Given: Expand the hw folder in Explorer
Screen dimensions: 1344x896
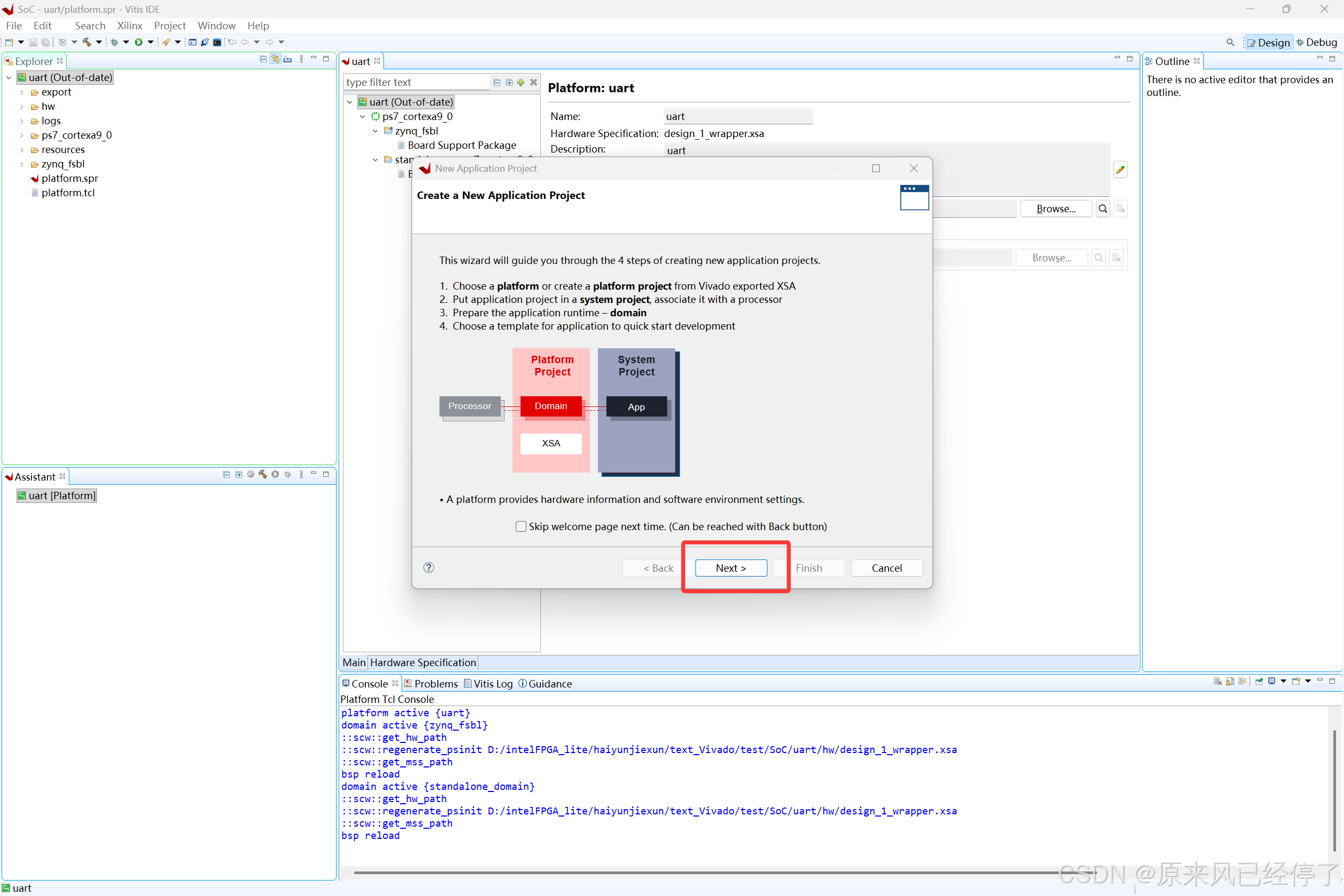Looking at the screenshot, I should coord(22,107).
